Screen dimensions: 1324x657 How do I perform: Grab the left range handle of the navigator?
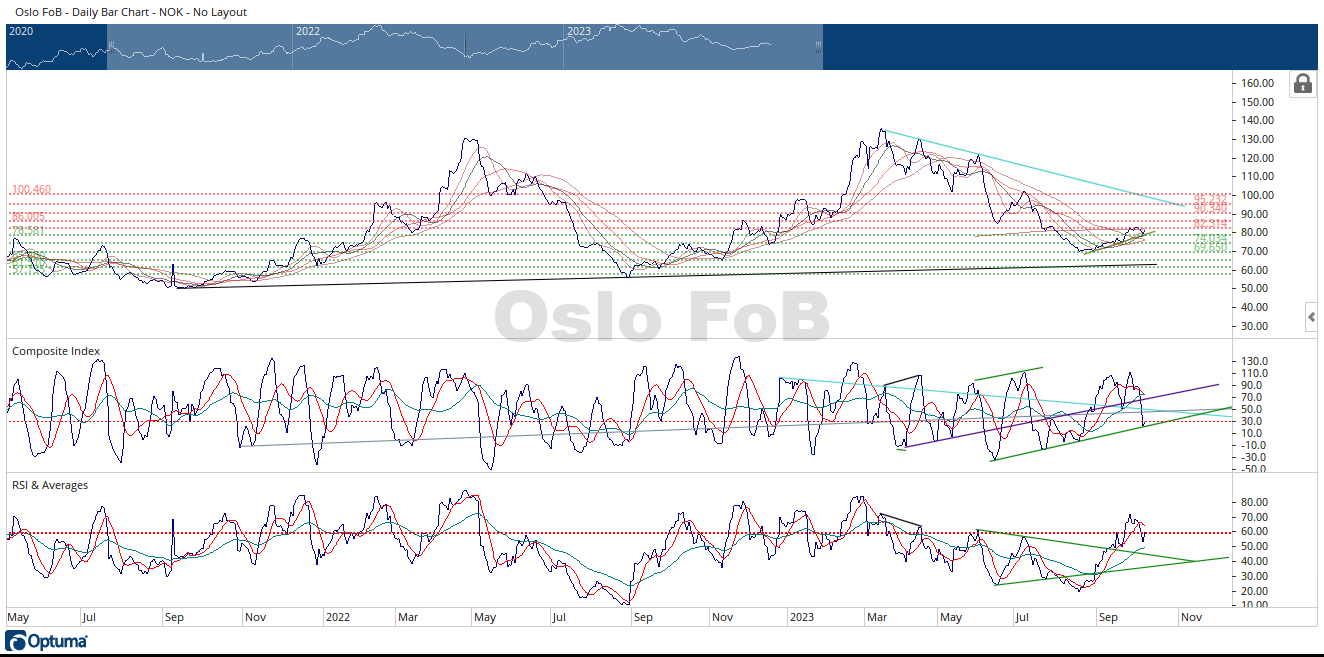pyautogui.click(x=111, y=46)
